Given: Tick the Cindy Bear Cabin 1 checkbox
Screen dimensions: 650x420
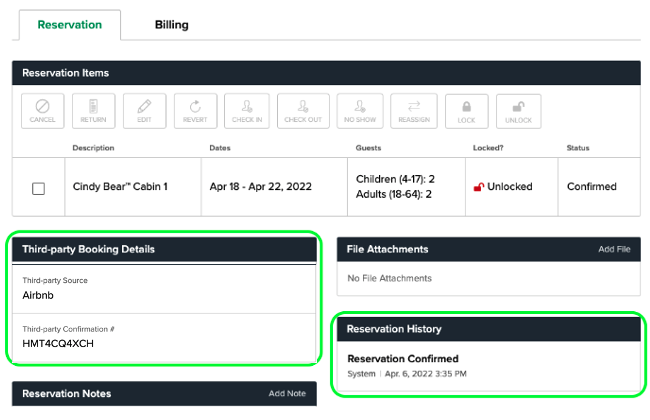Looking at the screenshot, I should 39,187.
